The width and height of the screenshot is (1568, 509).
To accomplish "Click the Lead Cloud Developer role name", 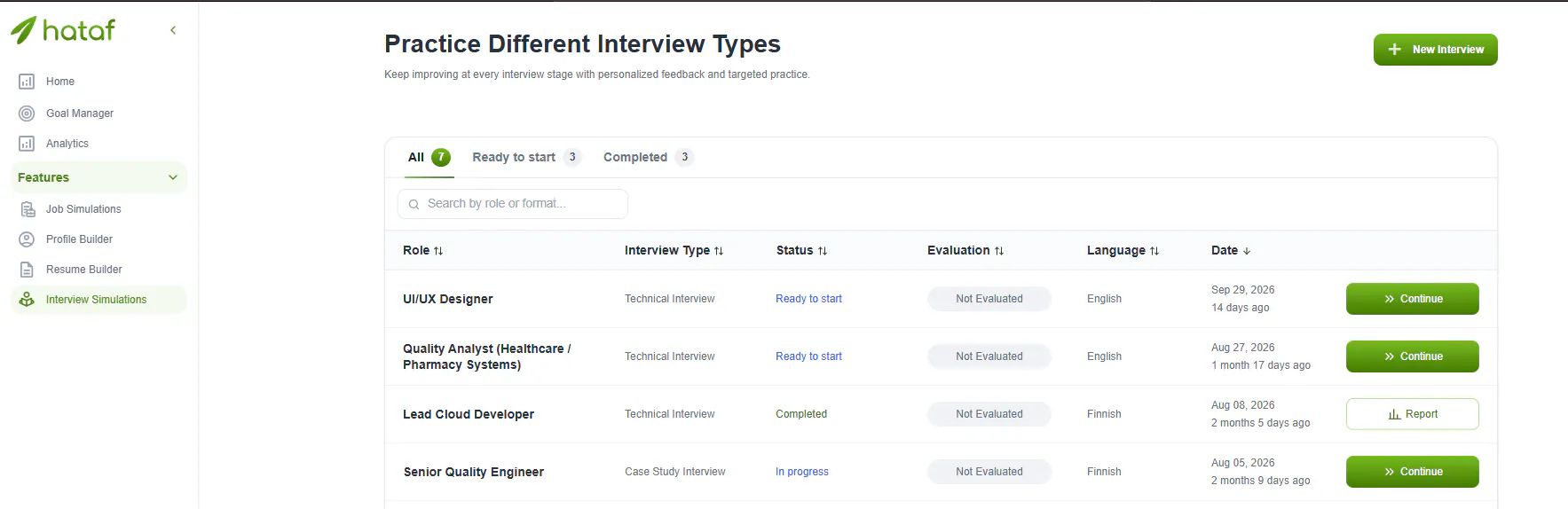I will coord(469,414).
